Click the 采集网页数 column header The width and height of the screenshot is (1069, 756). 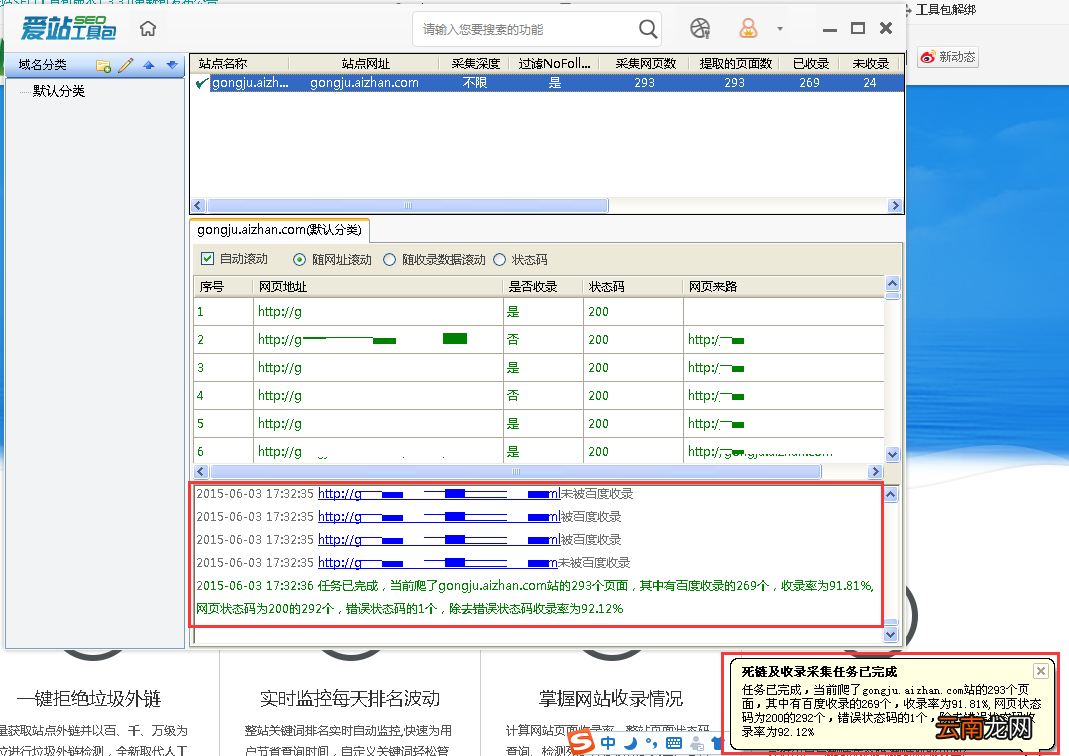[x=646, y=63]
